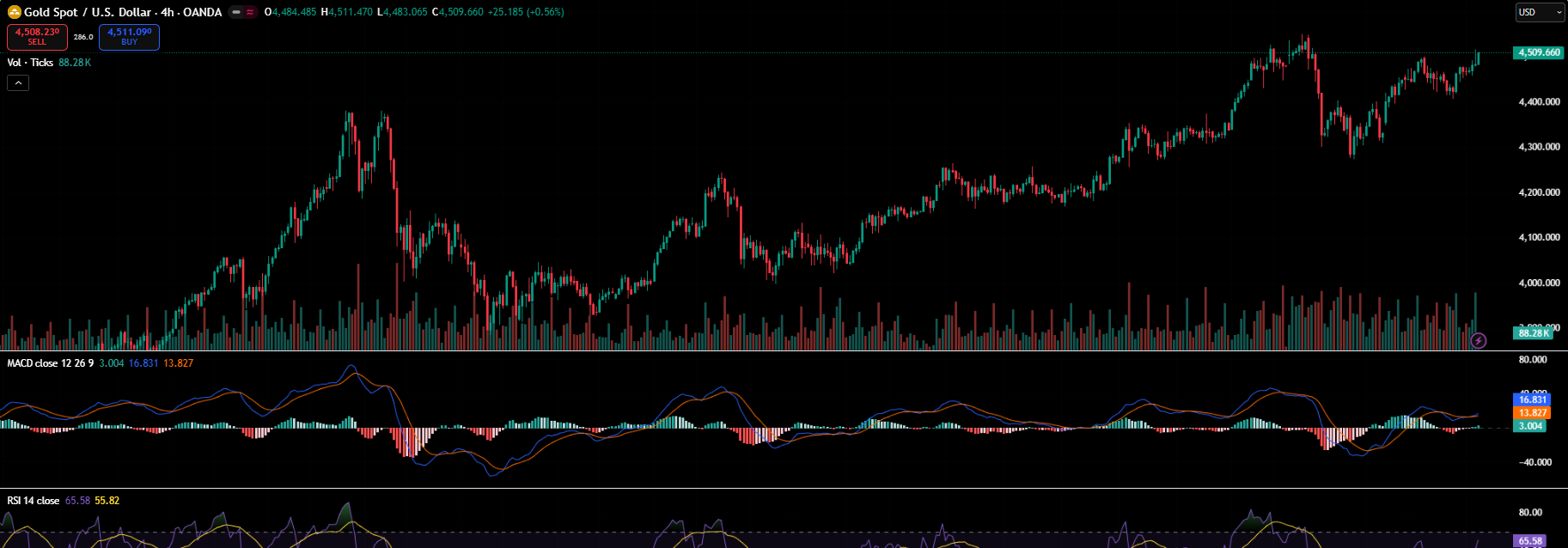Click the 4,300.000 price axis label
The width and height of the screenshot is (1568, 548).
1539,147
